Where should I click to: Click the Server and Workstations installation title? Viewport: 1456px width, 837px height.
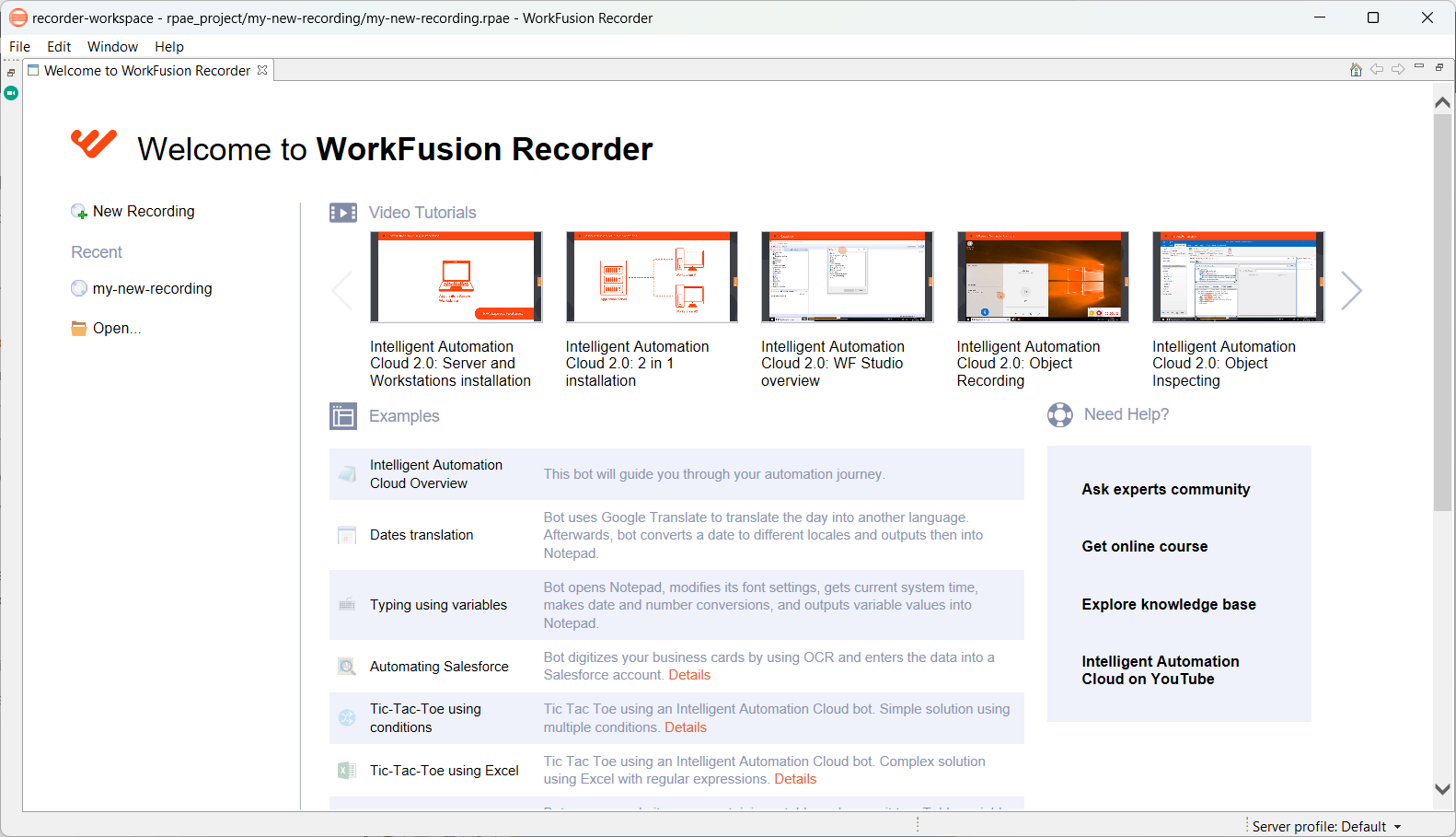coord(450,364)
